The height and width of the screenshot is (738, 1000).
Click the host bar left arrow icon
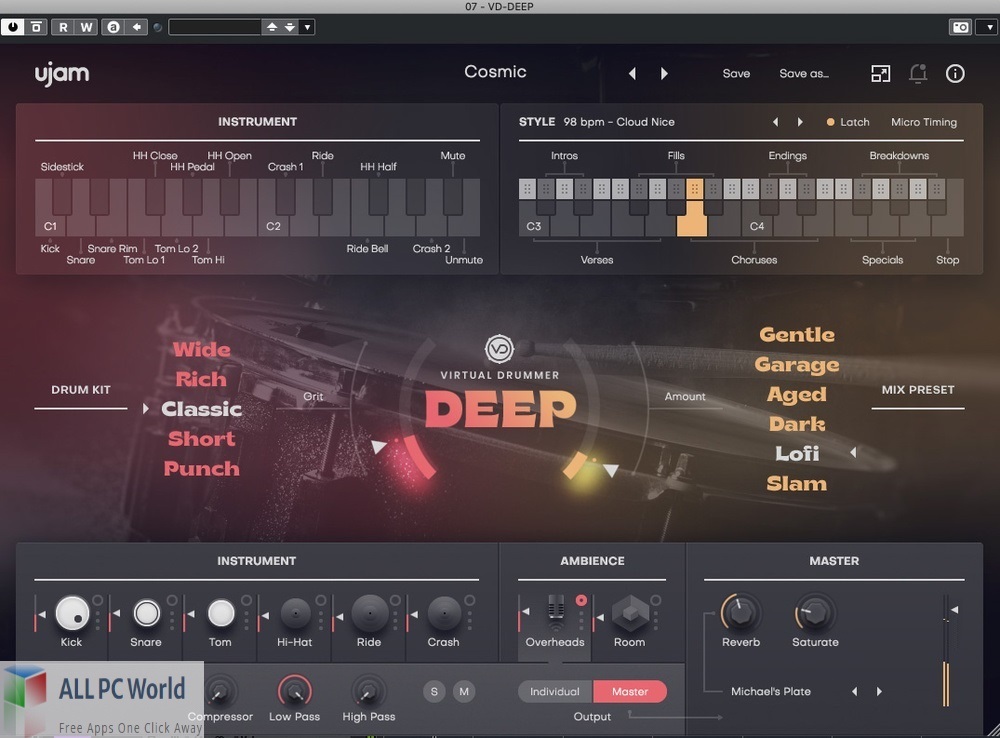tap(136, 27)
